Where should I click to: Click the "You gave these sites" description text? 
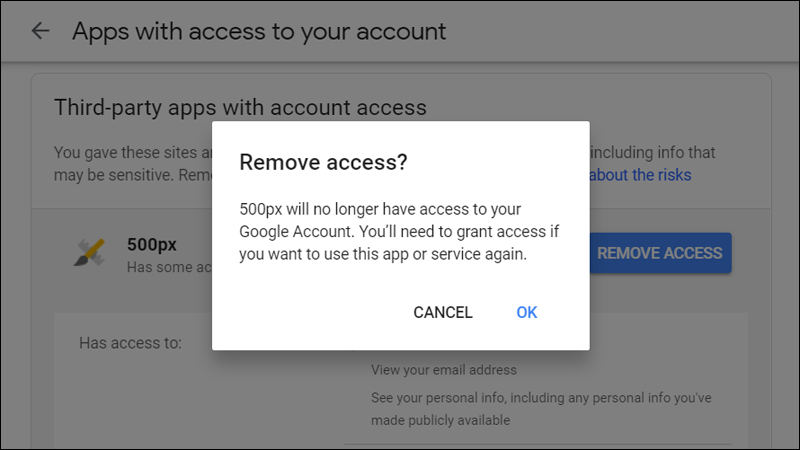point(130,153)
